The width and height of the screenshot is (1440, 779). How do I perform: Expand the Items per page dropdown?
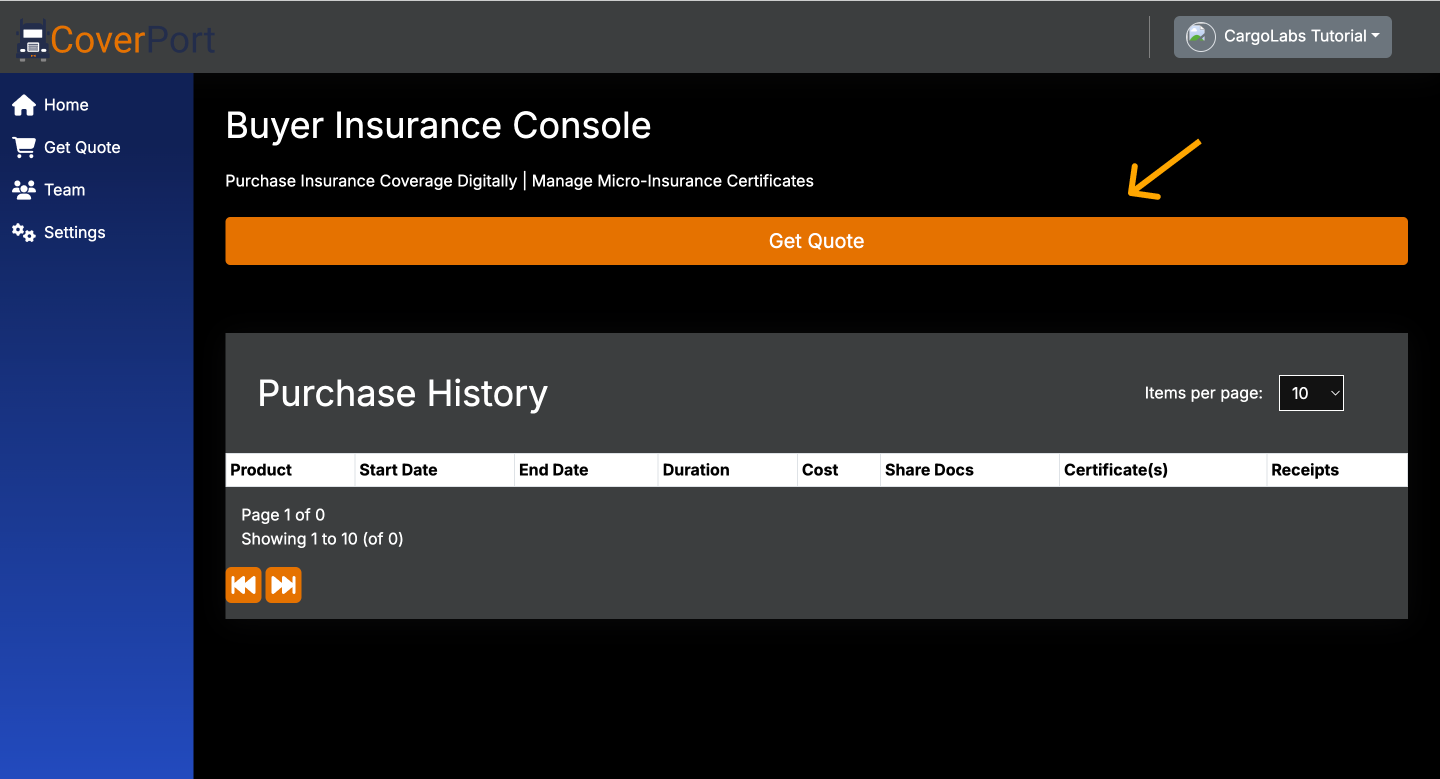tap(1311, 393)
